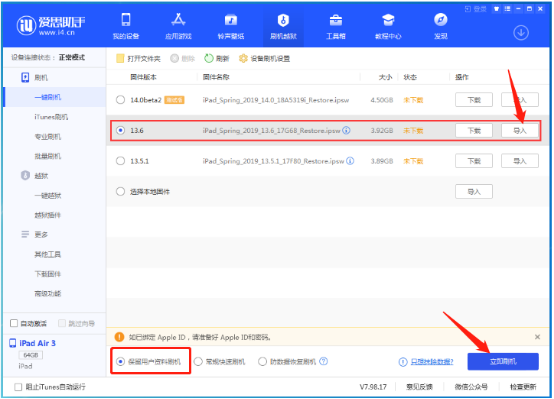Click the info icon next to 13.5.1 firmware name
554x399 pixels.
click(x=350, y=161)
